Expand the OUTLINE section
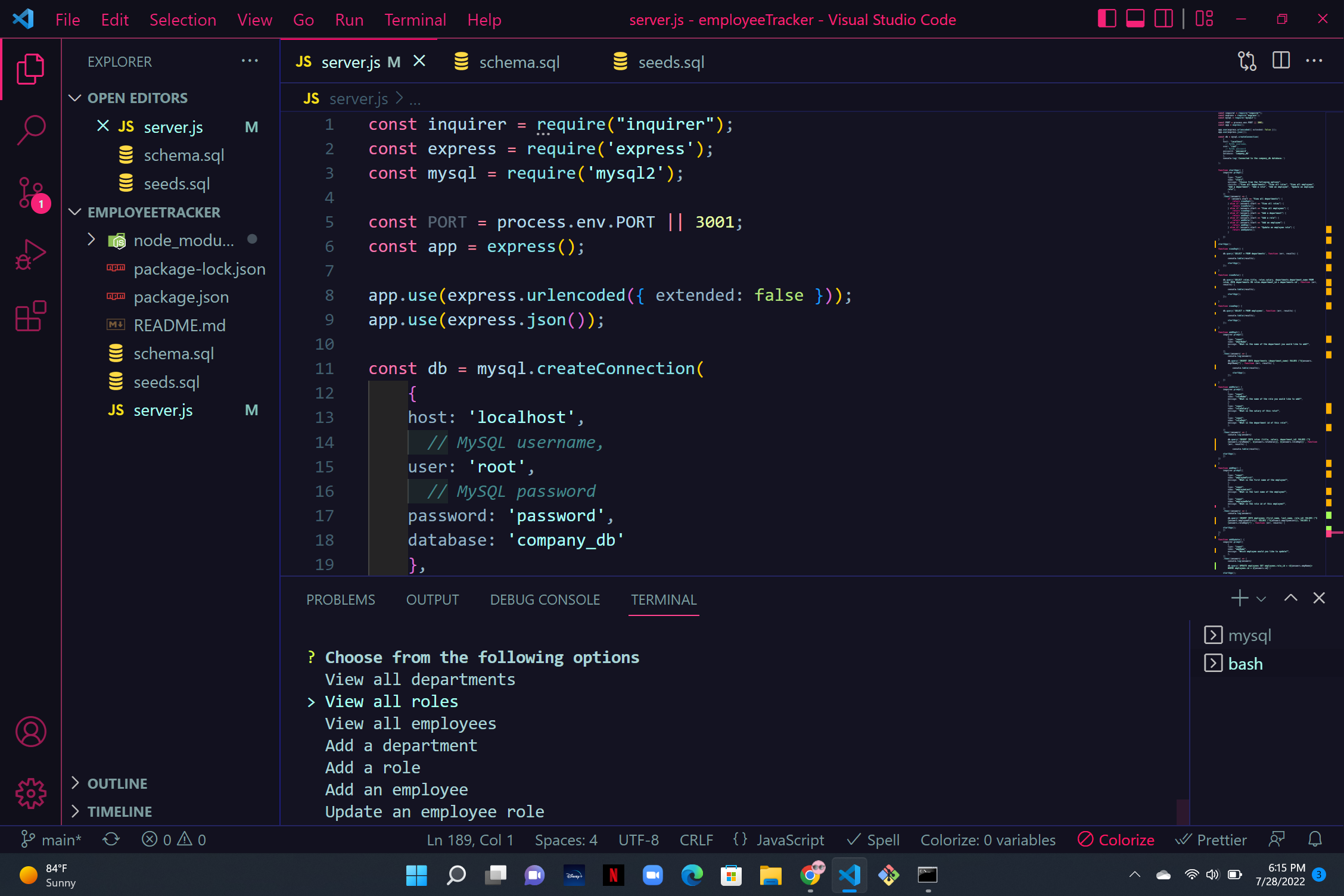This screenshot has height=896, width=1344. click(x=76, y=783)
